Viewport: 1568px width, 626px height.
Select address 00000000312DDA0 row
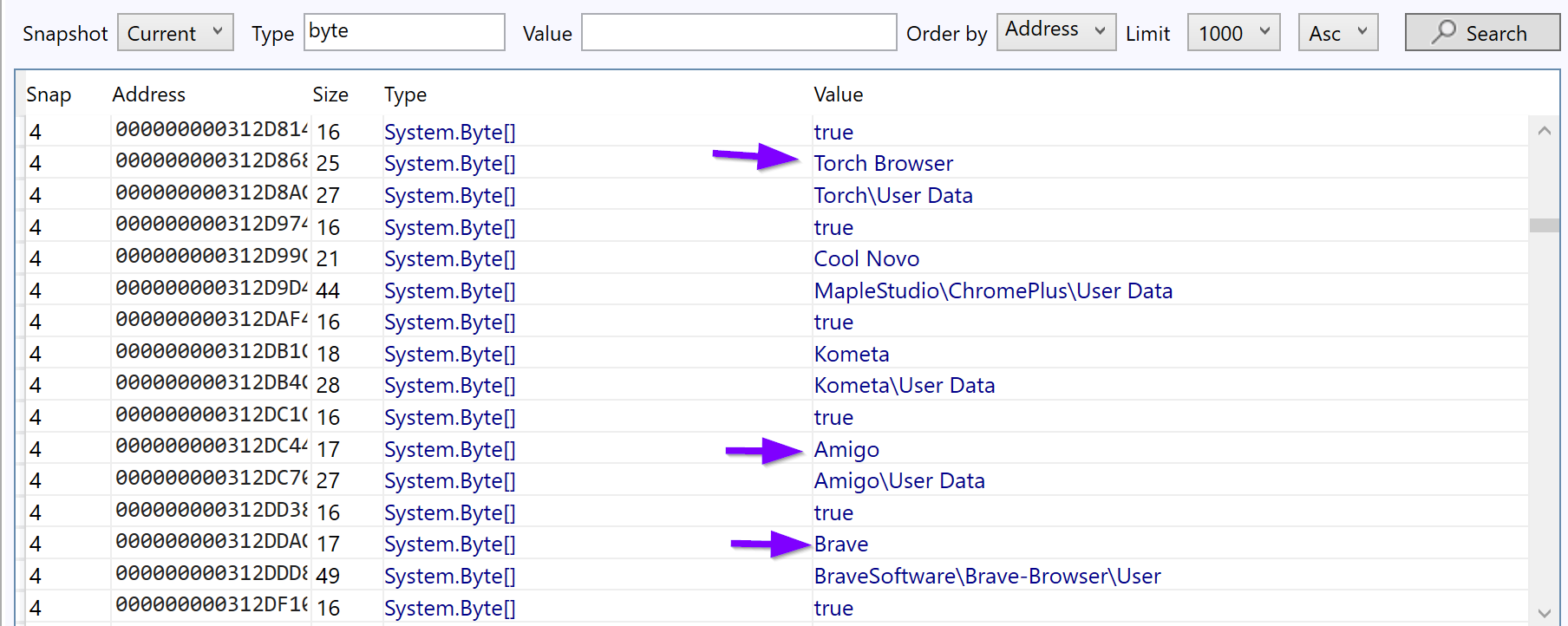click(212, 541)
